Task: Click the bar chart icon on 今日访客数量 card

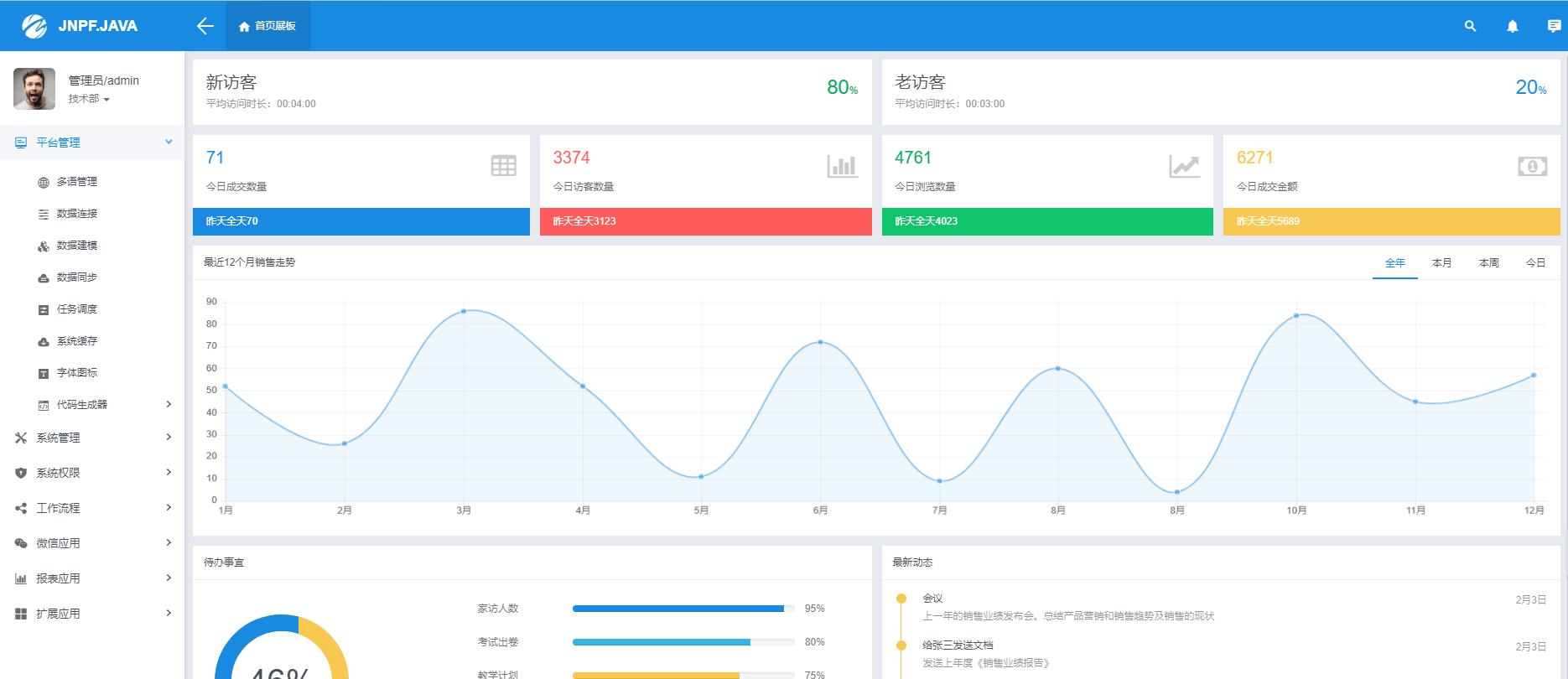Action: [843, 166]
